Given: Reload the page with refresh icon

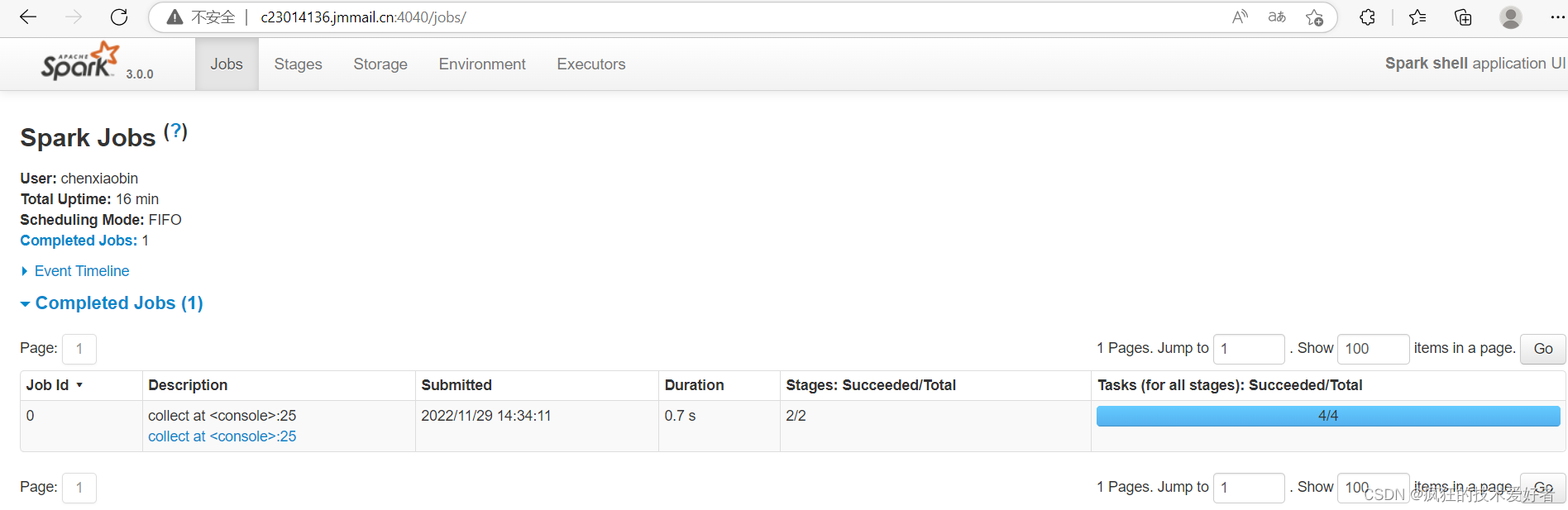Looking at the screenshot, I should tap(119, 17).
